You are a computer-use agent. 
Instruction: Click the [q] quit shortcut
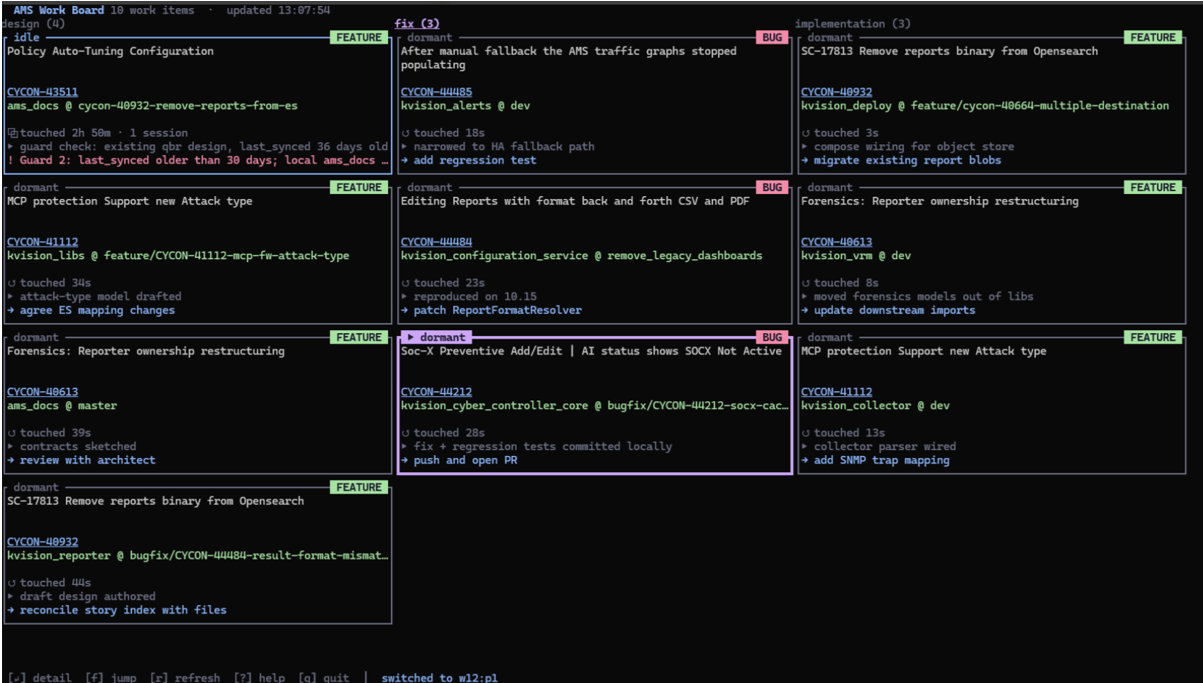324,677
